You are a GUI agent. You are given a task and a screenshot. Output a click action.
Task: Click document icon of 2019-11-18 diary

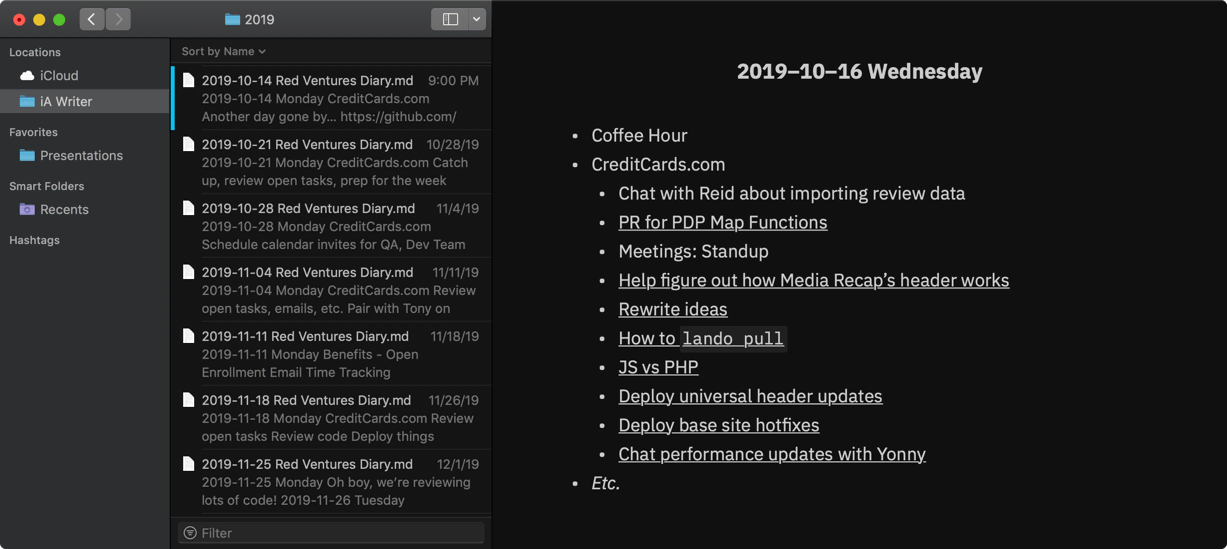click(188, 400)
